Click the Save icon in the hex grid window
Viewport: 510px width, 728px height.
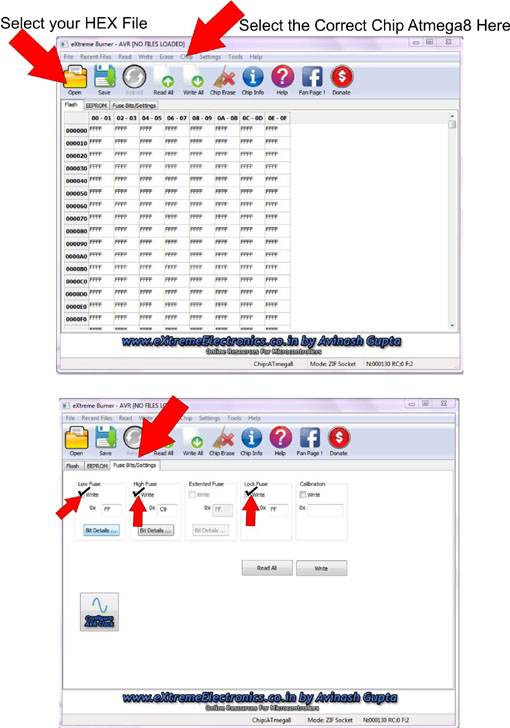tap(105, 80)
